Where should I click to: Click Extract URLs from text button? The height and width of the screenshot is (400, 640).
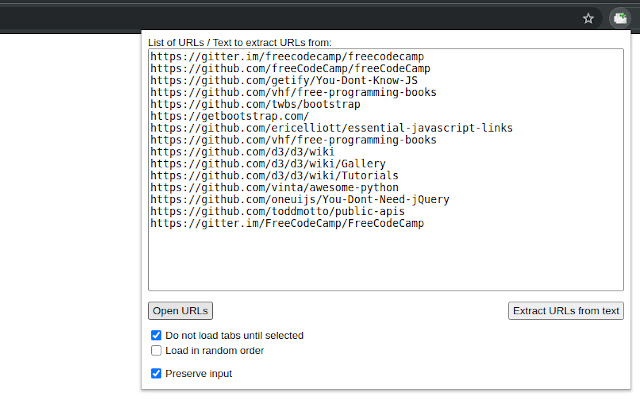coord(566,311)
